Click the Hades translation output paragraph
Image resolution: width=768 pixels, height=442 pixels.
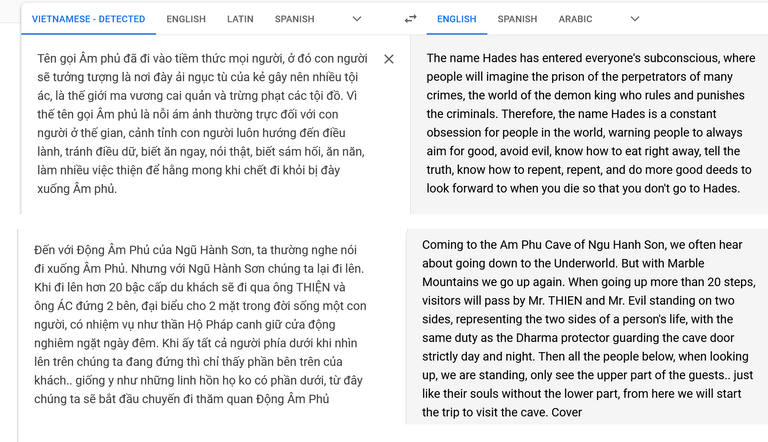[590, 123]
